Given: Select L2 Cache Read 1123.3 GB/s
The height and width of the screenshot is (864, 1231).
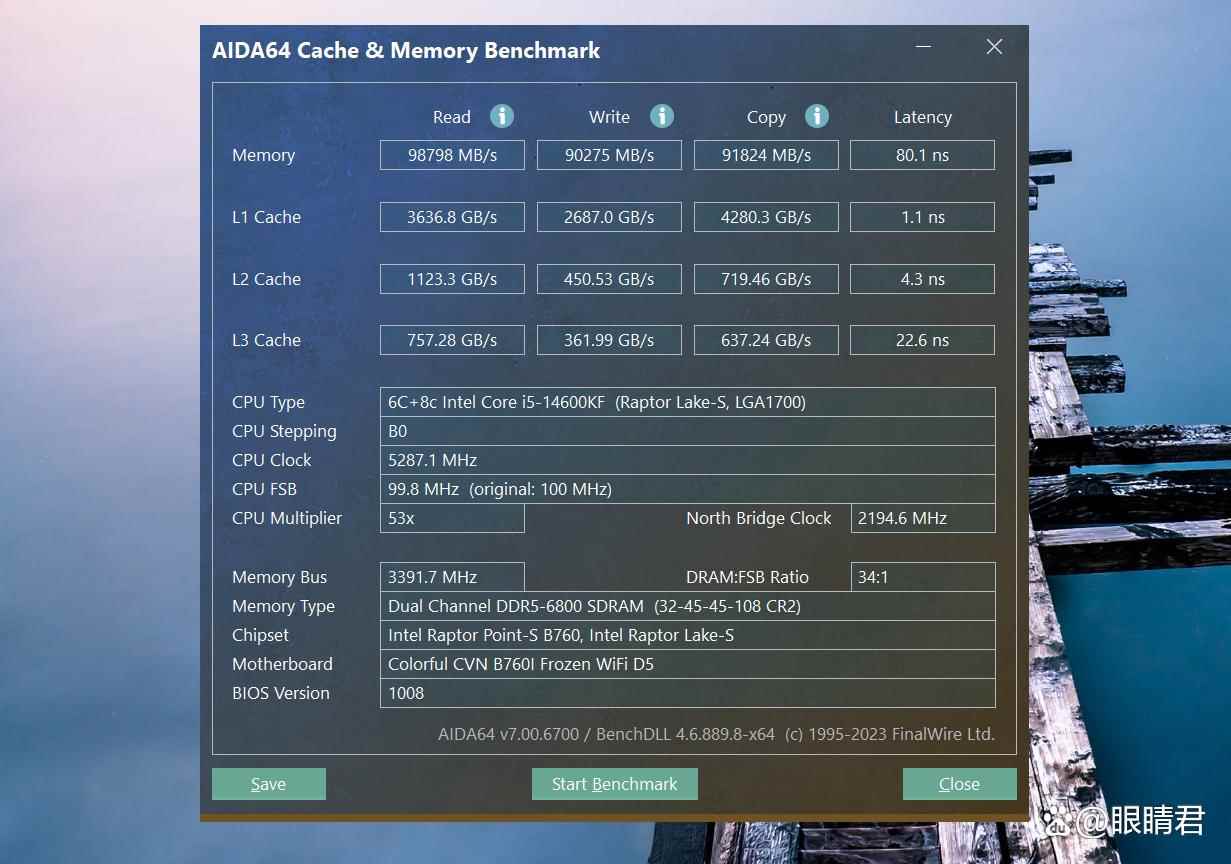Looking at the screenshot, I should tap(452, 279).
